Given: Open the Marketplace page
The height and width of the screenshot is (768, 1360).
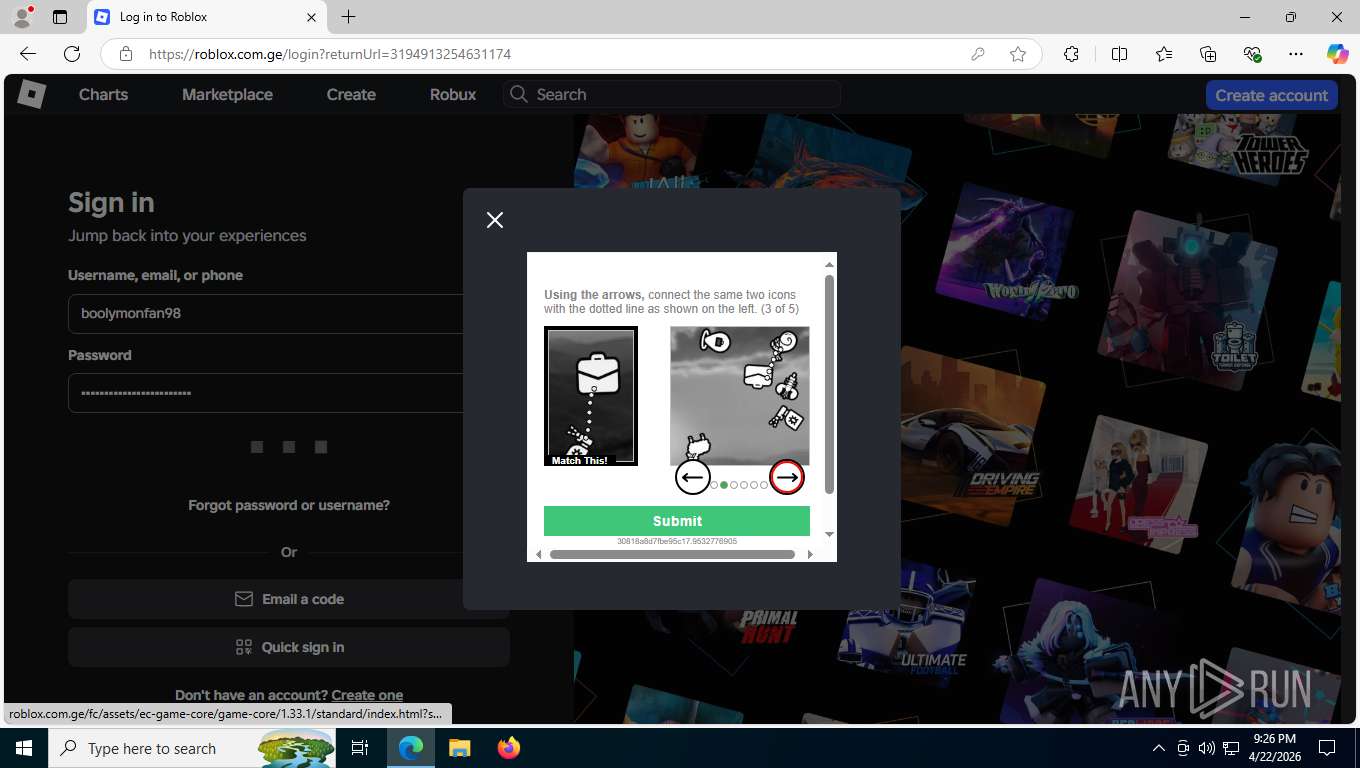Looking at the screenshot, I should tap(227, 94).
